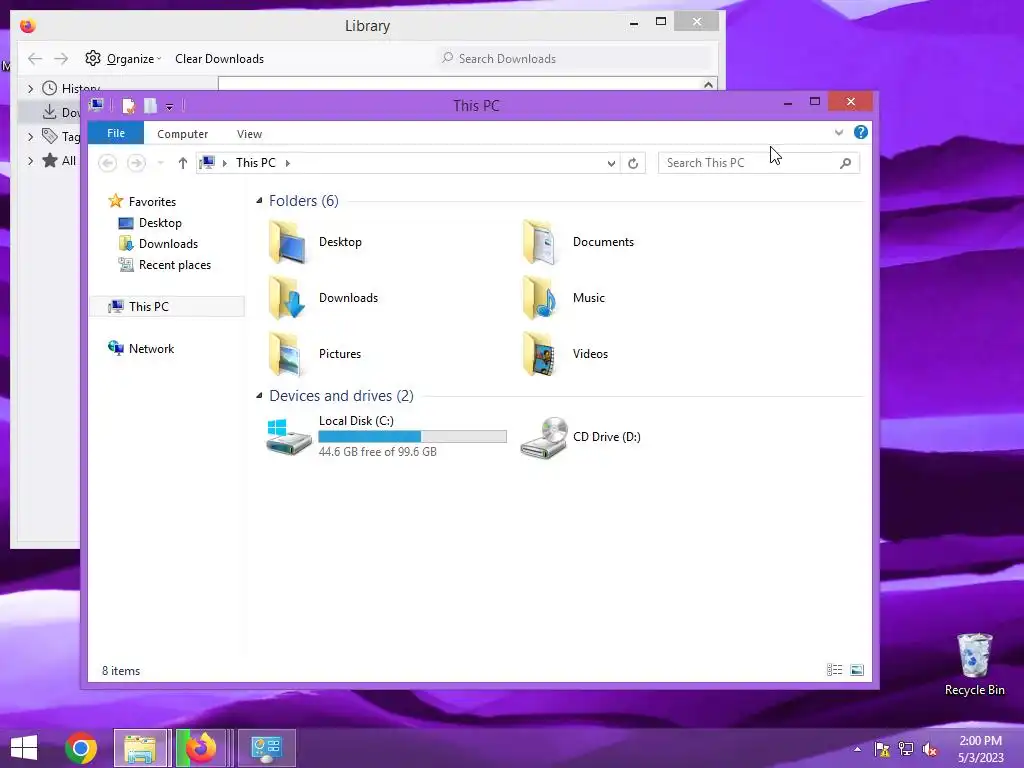
Task: Open the Computer ribbon tab
Action: pyautogui.click(x=182, y=134)
